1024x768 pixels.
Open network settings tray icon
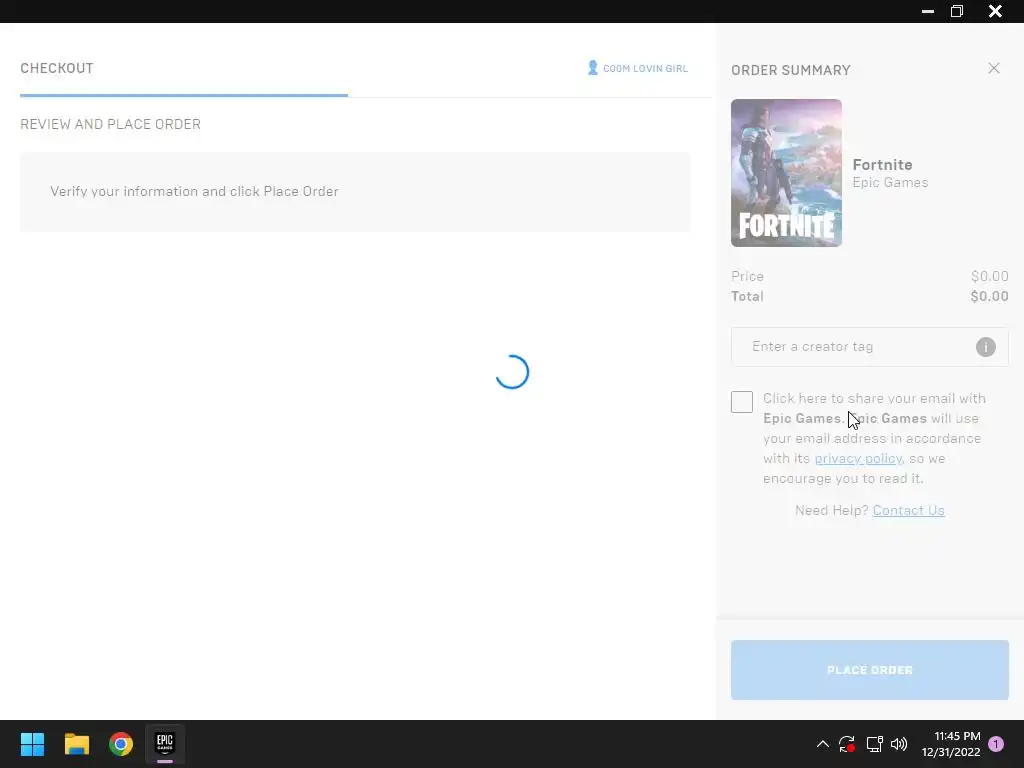click(874, 744)
